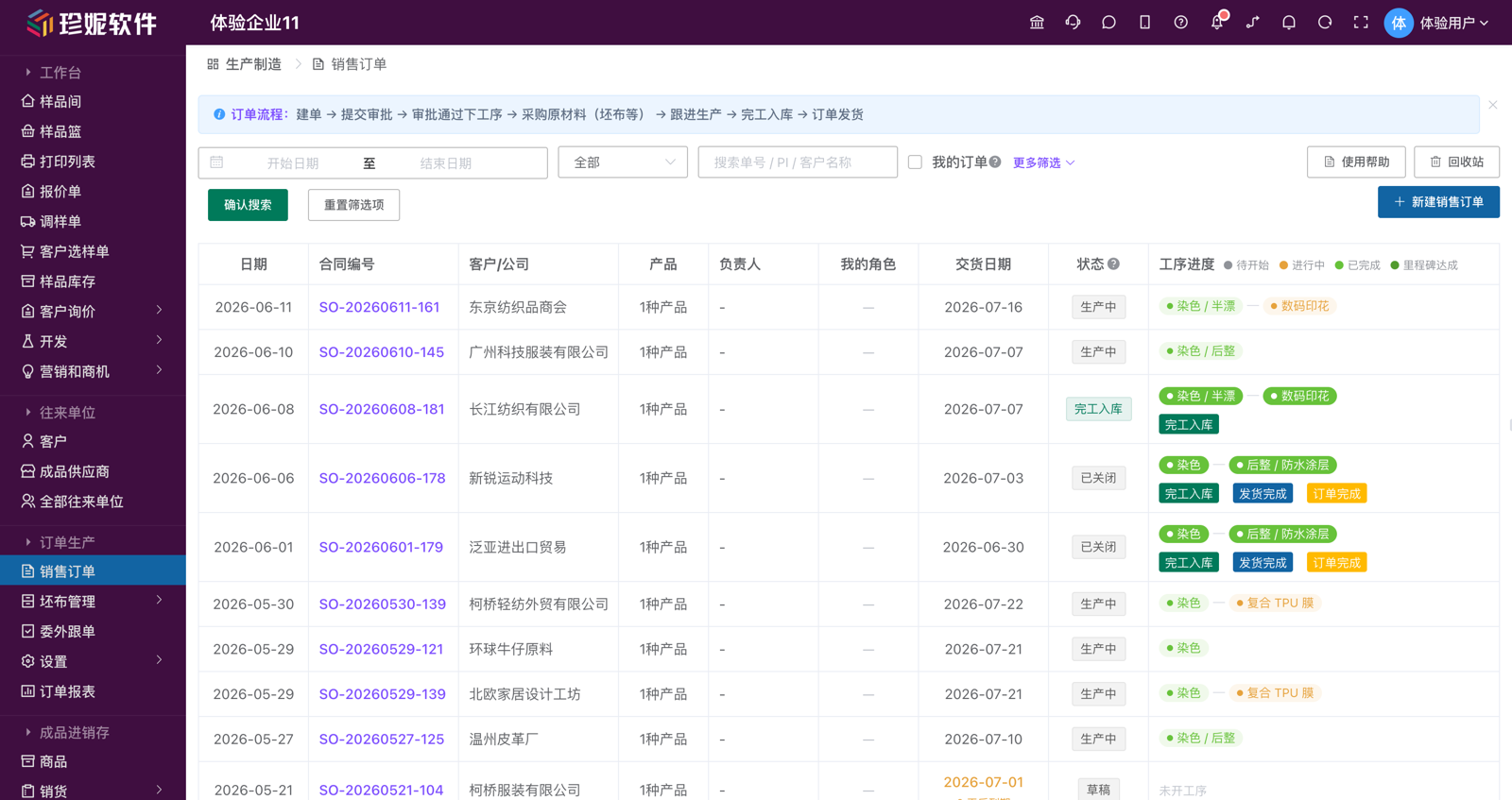
Task: Click 数码印花 tag in SO-20260611-161 row
Action: (1299, 306)
